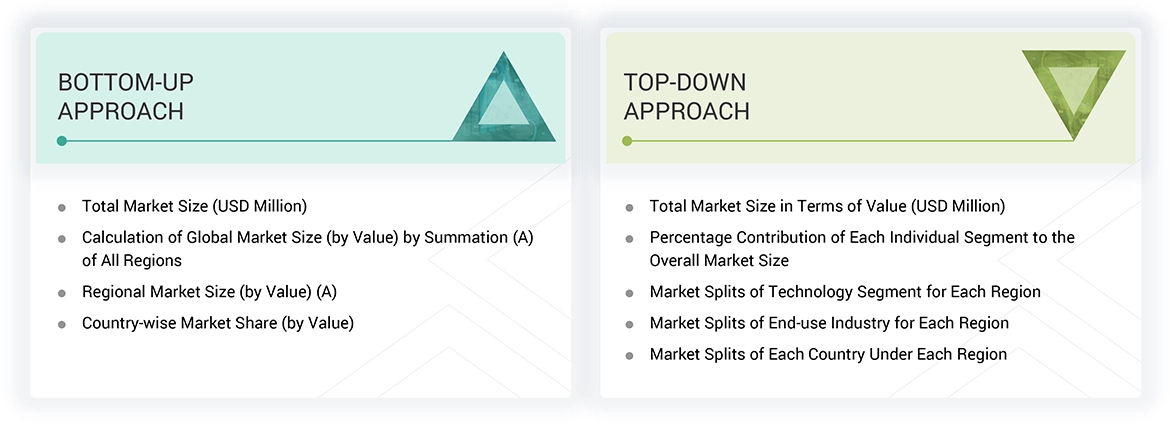
Task: Click the Top-Down Approach heading
Action: pos(686,96)
